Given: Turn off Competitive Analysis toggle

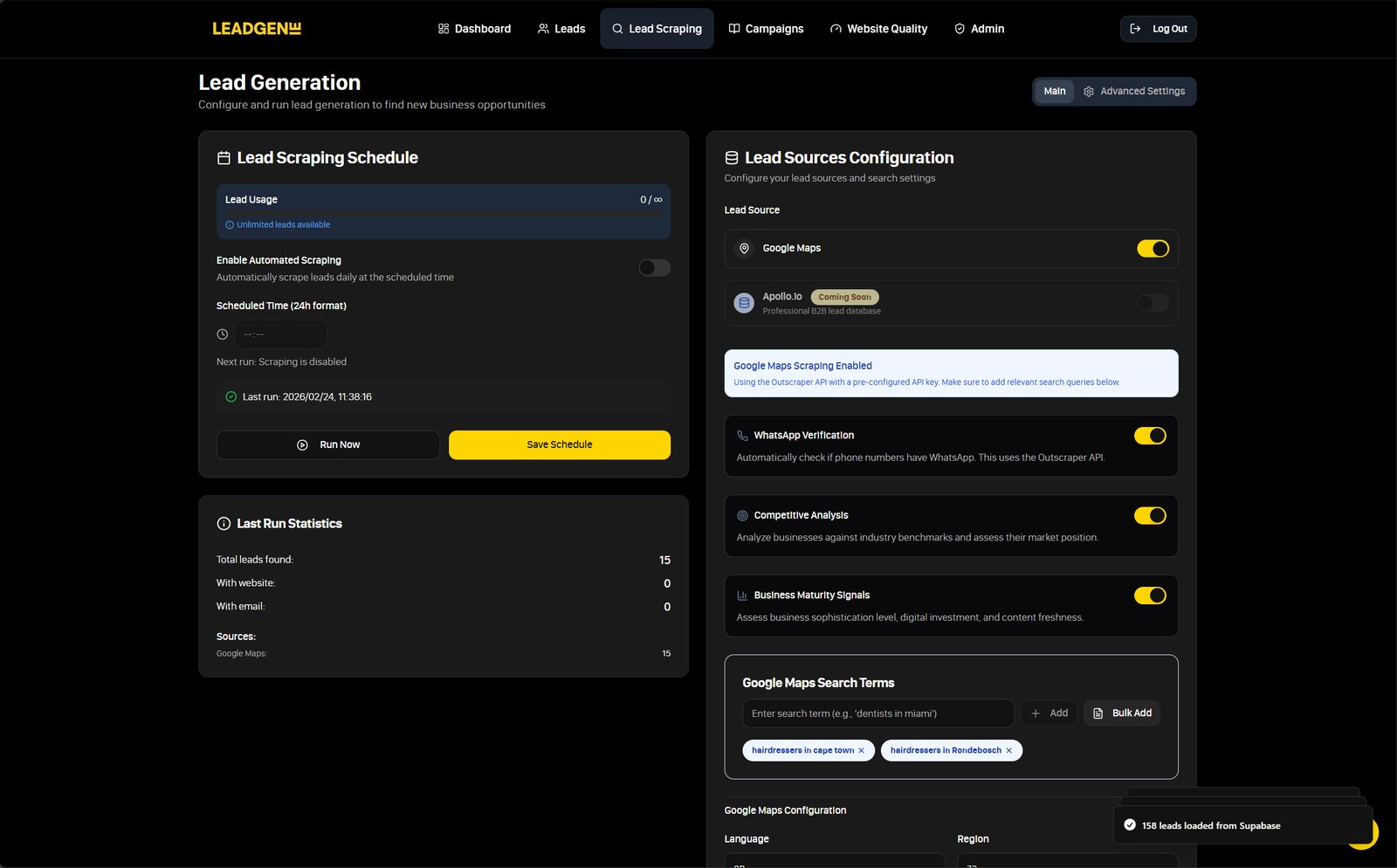Looking at the screenshot, I should click(1150, 516).
